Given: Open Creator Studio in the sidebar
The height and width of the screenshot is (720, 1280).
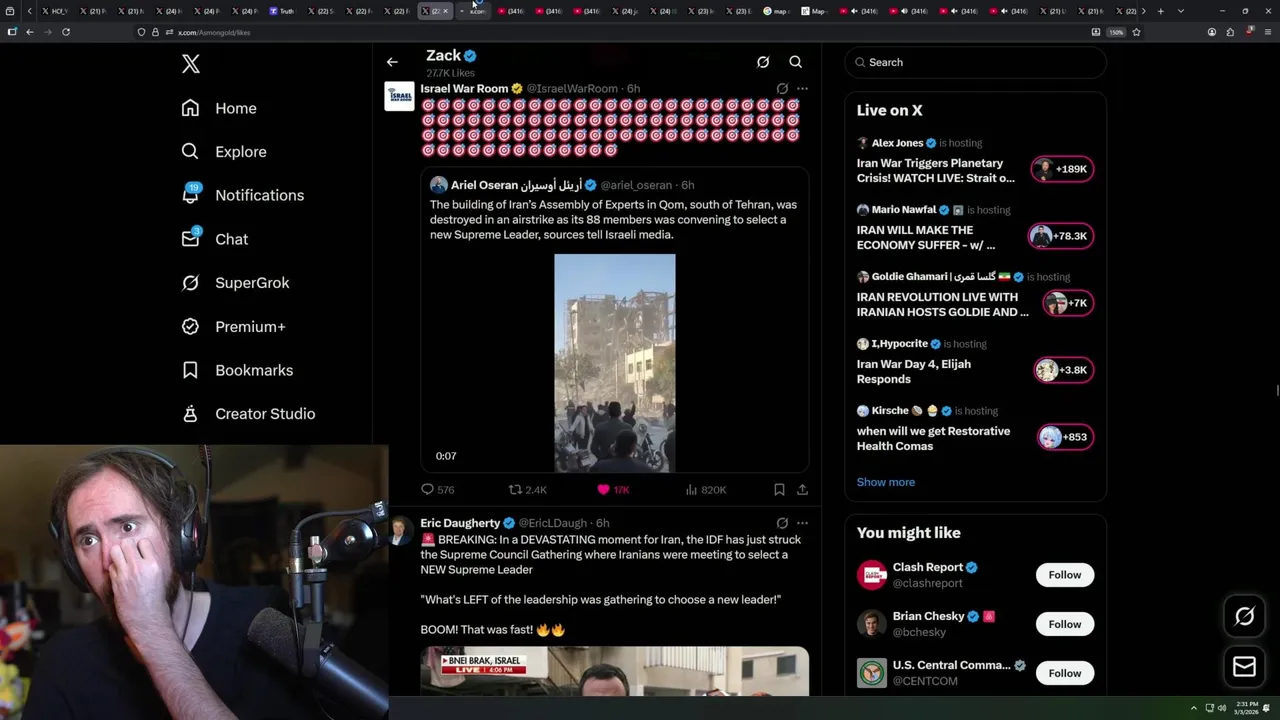Looking at the screenshot, I should tap(248, 414).
